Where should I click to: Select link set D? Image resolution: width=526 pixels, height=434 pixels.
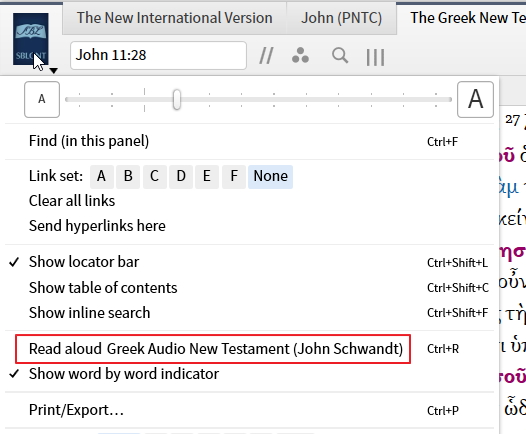[x=181, y=176]
